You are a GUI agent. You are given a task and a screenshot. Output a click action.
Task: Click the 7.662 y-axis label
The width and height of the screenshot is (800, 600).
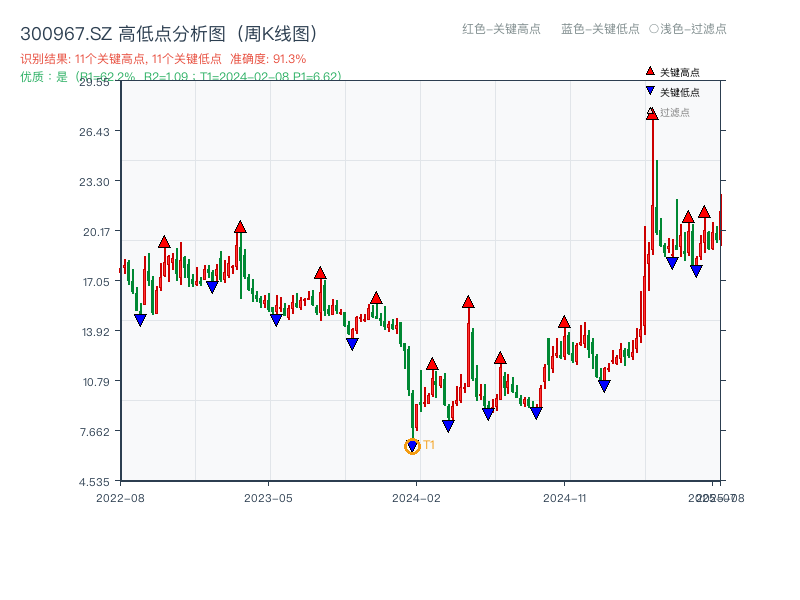pos(95,432)
